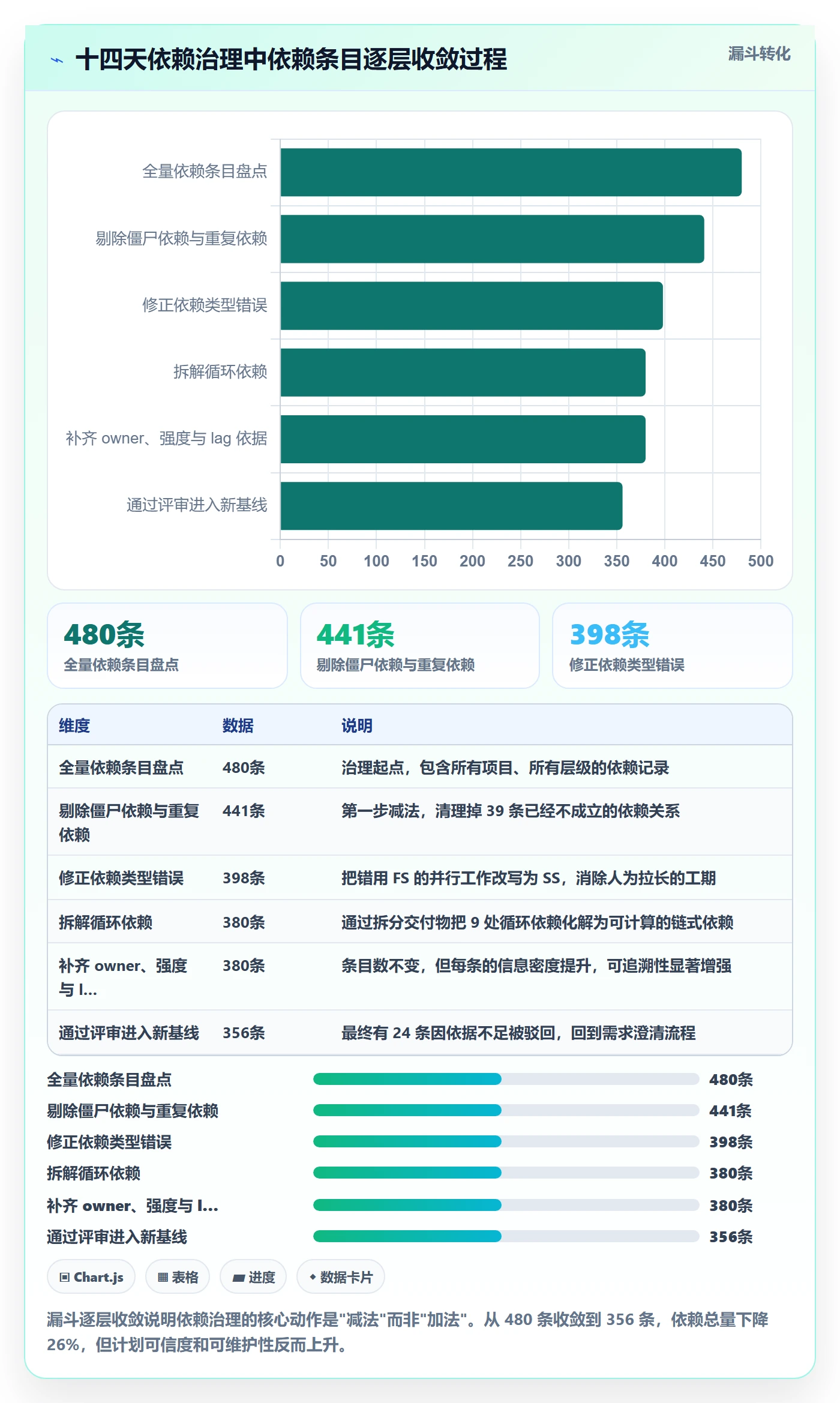The image size is (840, 1403).
Task: Click the y-axis label 拆解循环依赖 in chart
Action: [220, 372]
